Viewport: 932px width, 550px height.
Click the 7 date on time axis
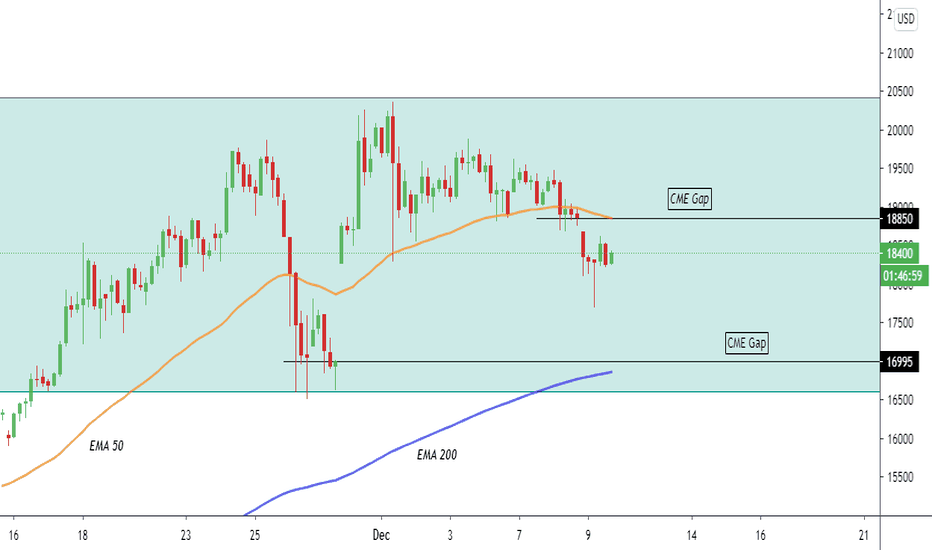[x=519, y=535]
